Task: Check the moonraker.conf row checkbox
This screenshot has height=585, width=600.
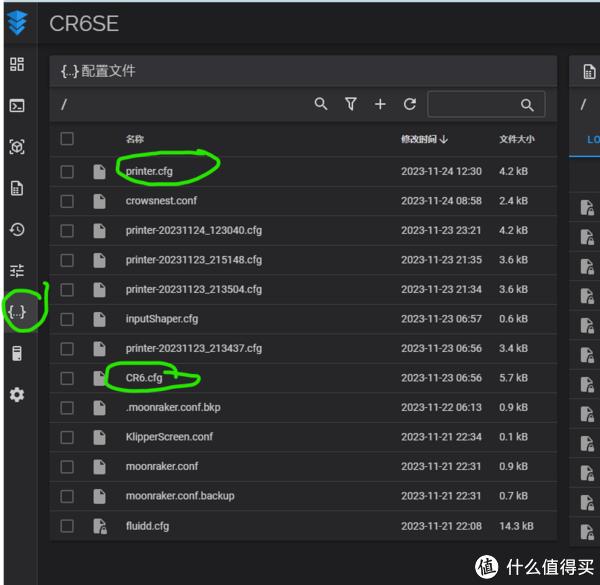Action: click(x=67, y=467)
